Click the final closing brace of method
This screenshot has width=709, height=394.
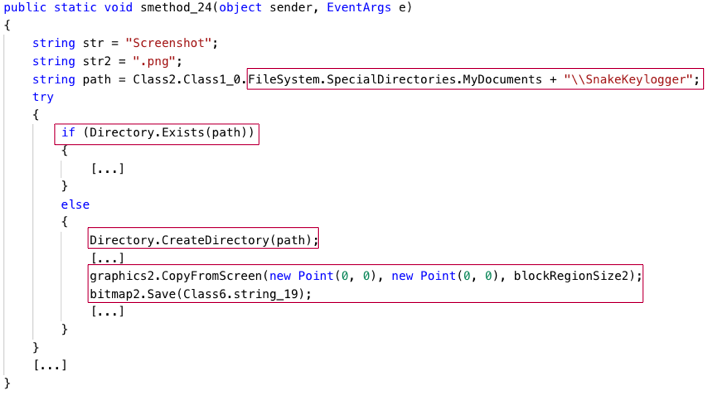(x=7, y=384)
